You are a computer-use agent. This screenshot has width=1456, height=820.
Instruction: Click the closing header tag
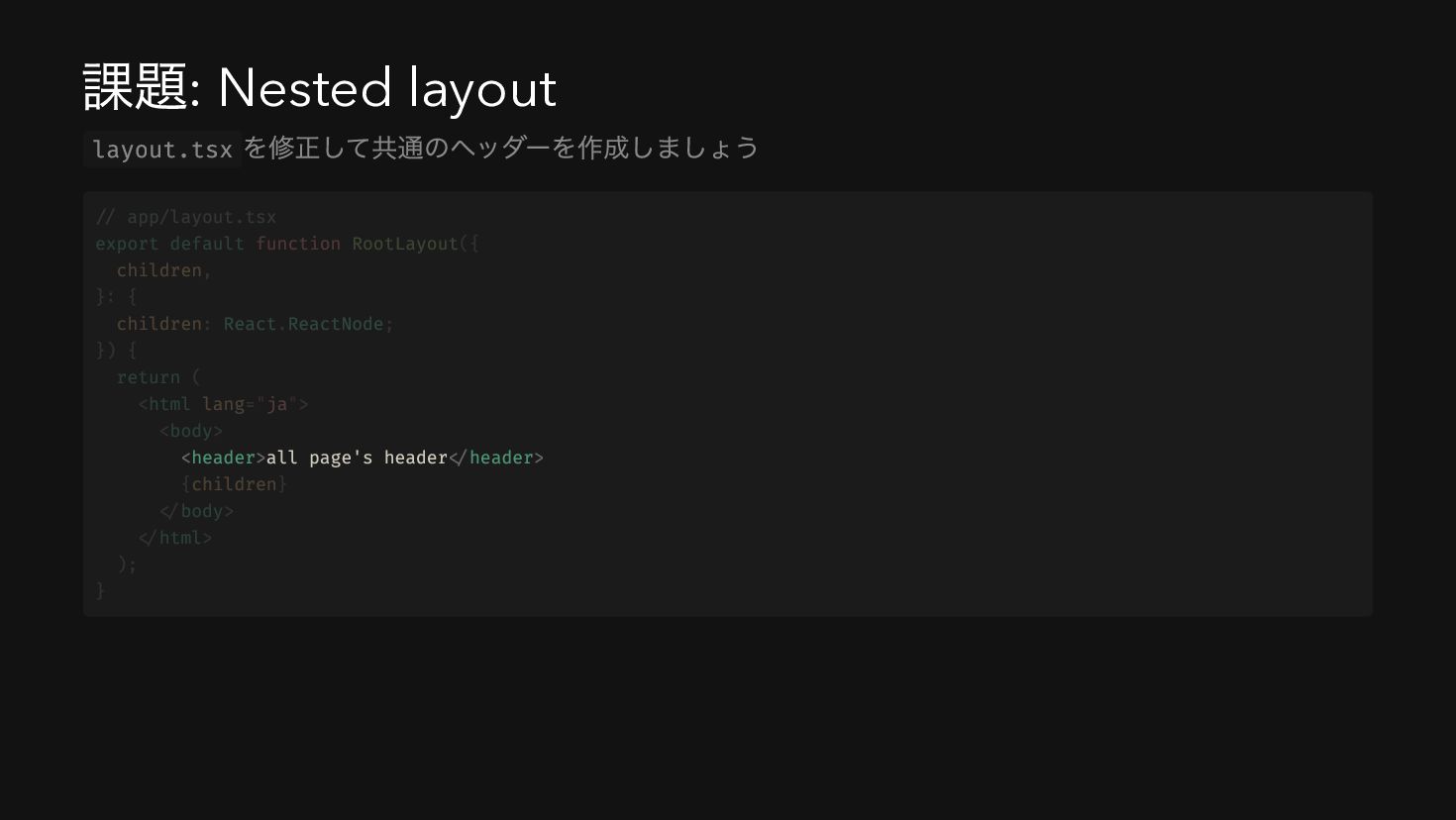pos(496,458)
